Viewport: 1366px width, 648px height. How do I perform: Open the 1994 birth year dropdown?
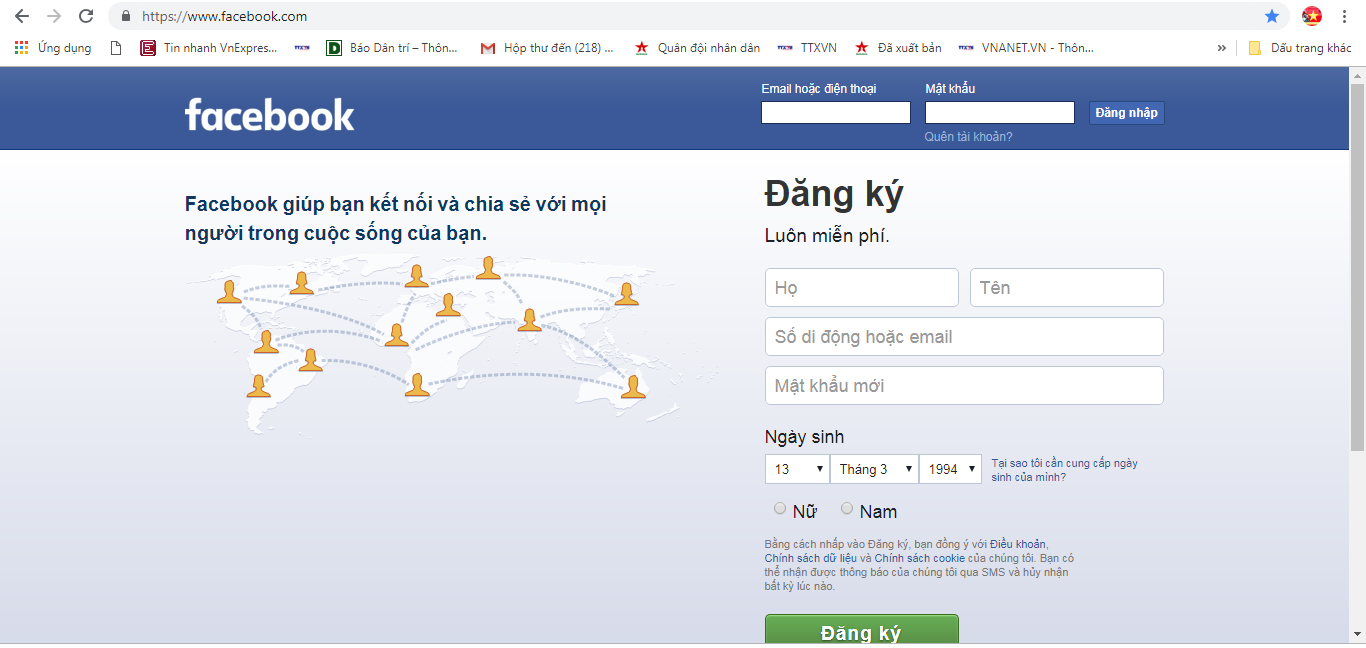tap(949, 468)
